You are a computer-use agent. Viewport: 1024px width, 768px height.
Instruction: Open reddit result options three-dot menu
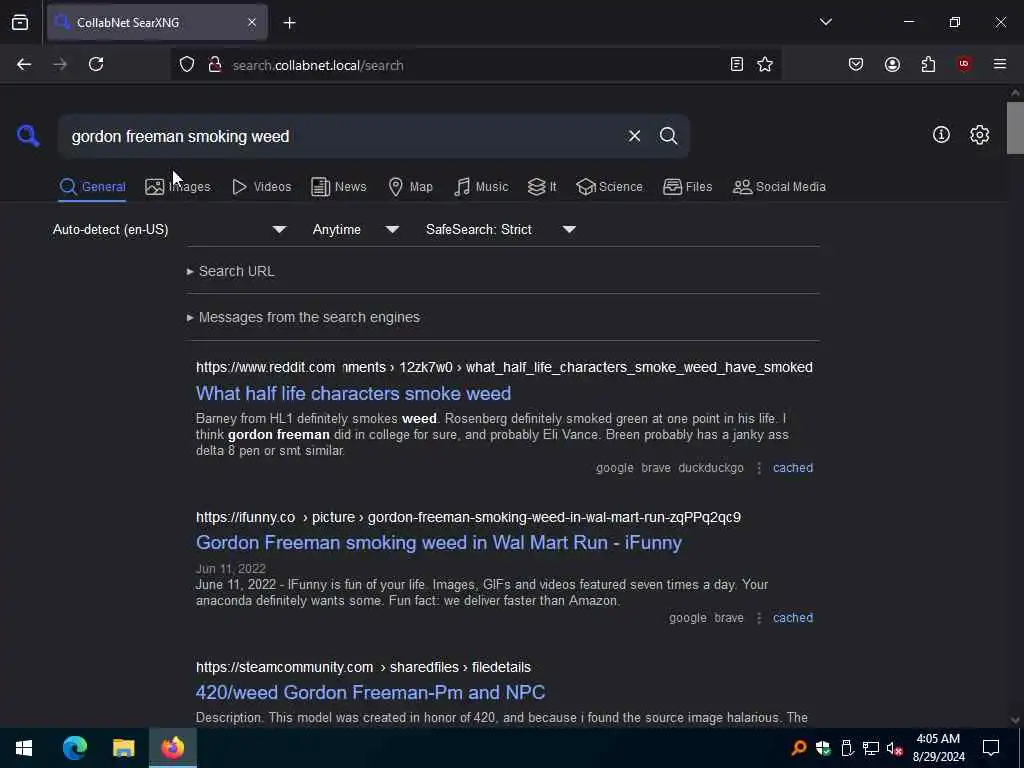click(x=759, y=468)
